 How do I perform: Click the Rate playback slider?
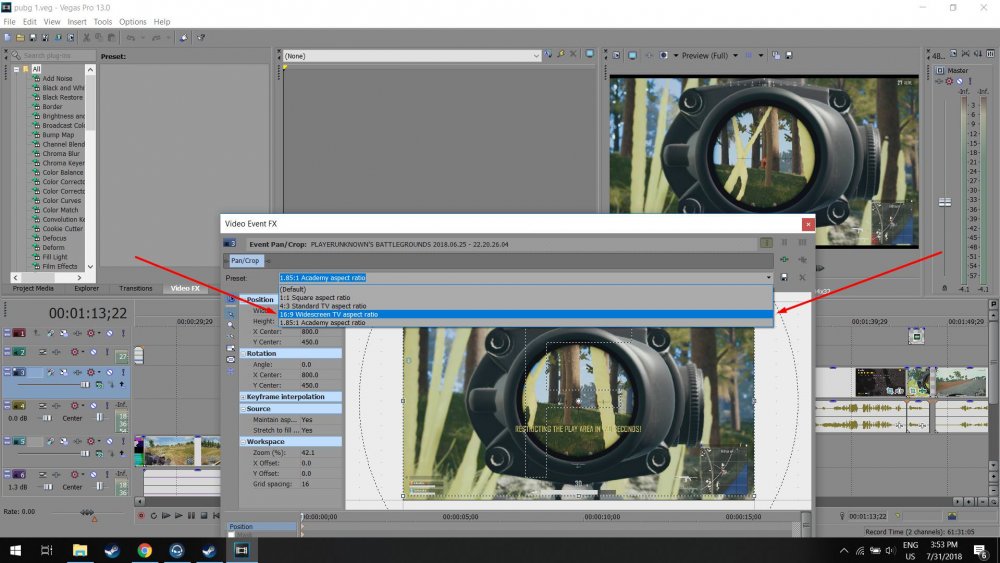click(87, 512)
